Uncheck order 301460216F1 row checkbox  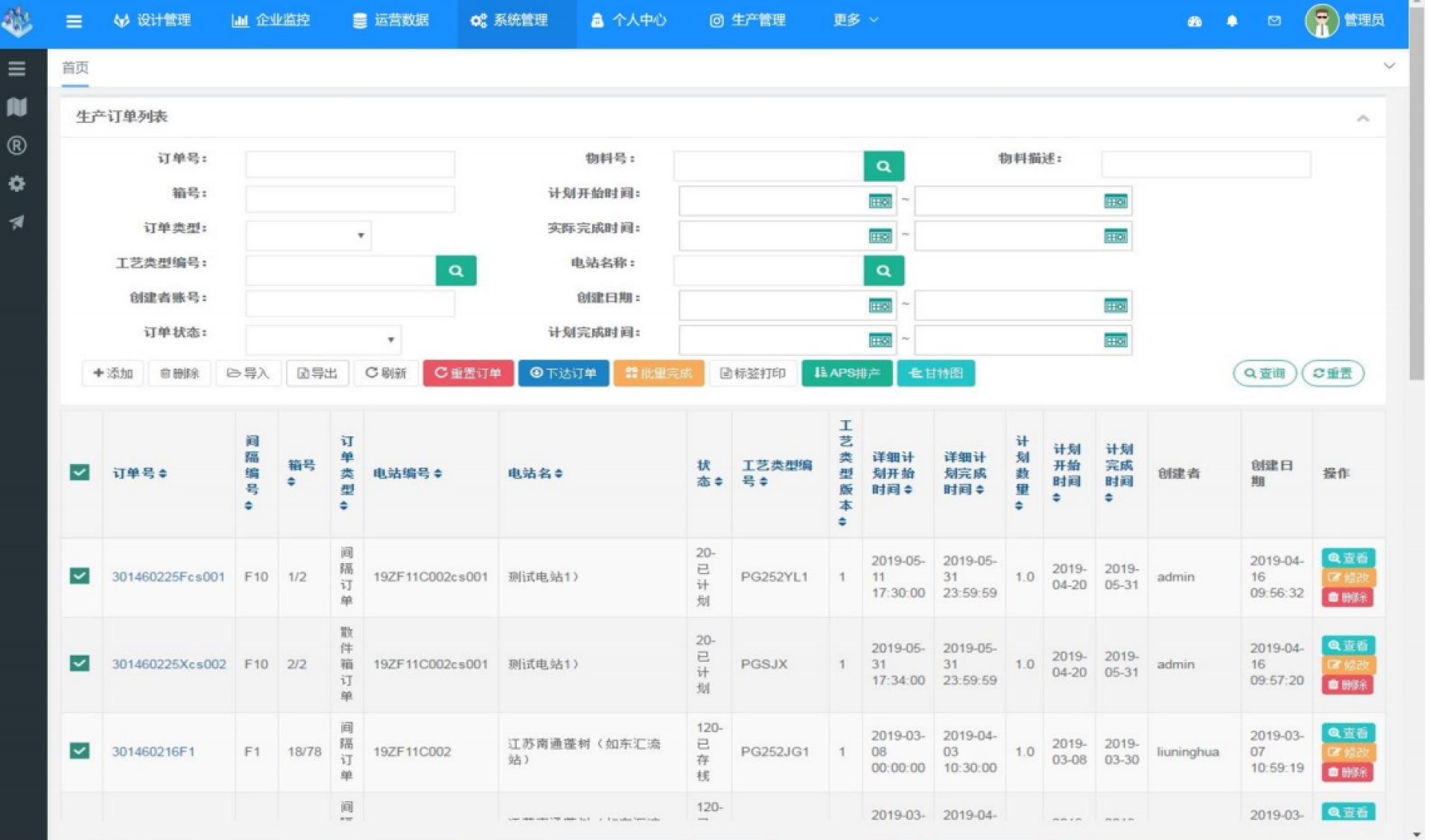pyautogui.click(x=80, y=751)
